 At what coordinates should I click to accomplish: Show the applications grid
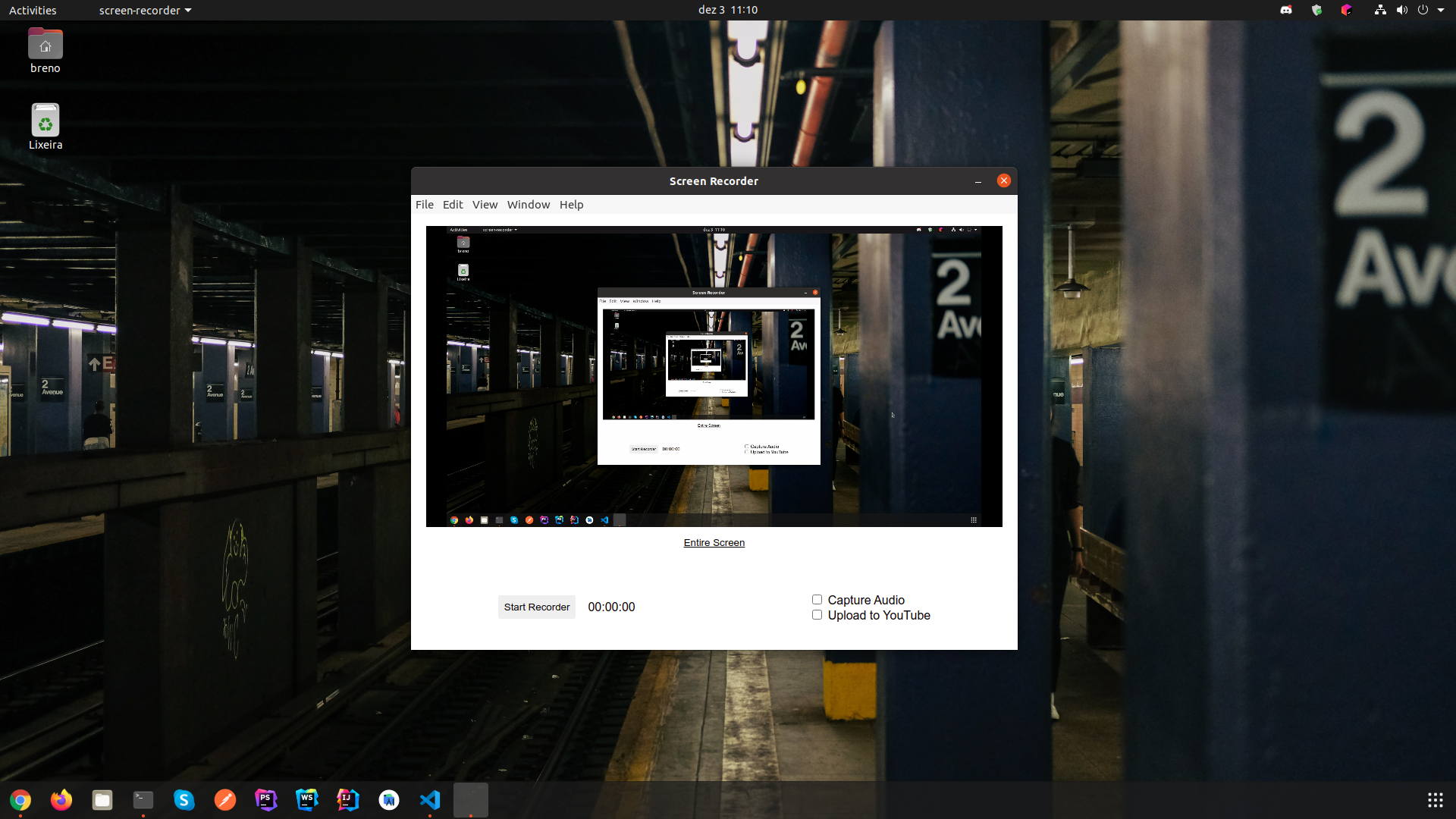pyautogui.click(x=1435, y=800)
